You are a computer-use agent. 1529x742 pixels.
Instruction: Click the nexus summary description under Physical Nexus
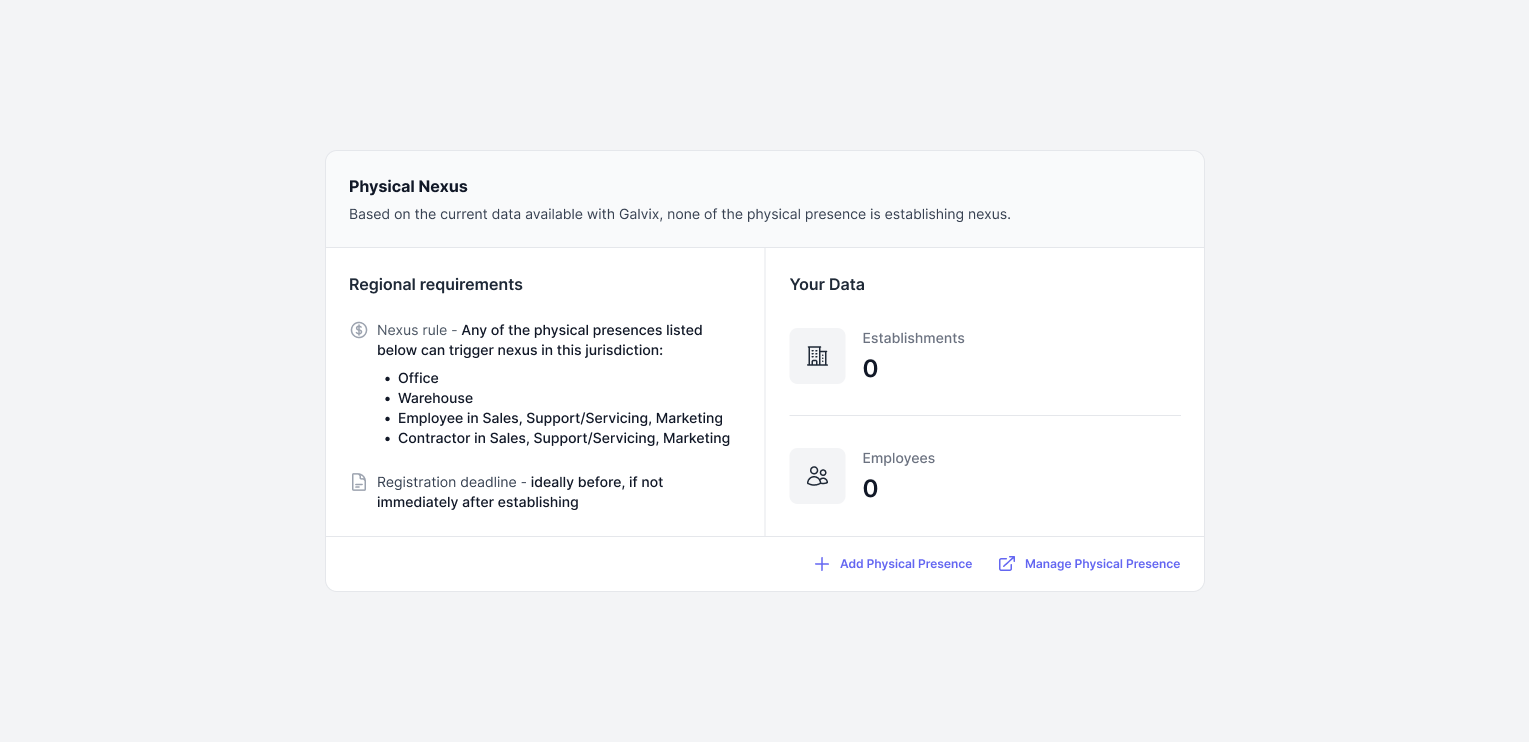click(680, 214)
